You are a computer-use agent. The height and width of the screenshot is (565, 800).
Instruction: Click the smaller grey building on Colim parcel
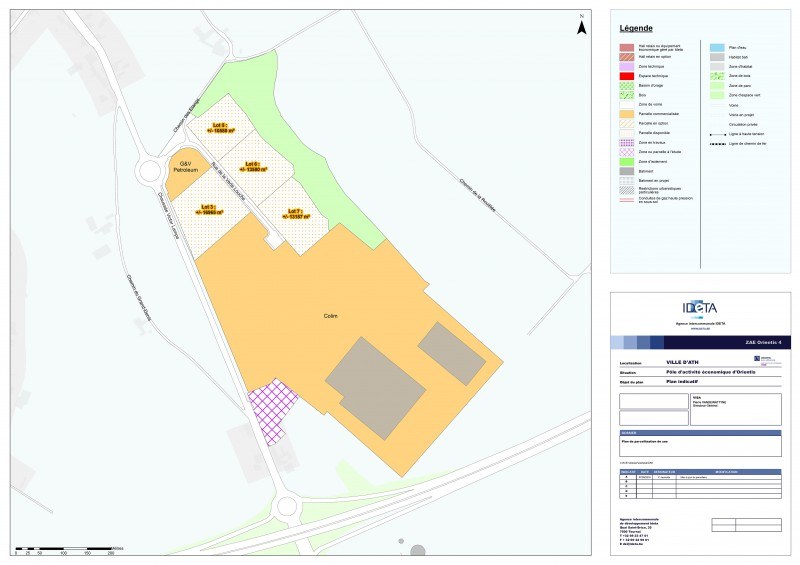(x=452, y=353)
